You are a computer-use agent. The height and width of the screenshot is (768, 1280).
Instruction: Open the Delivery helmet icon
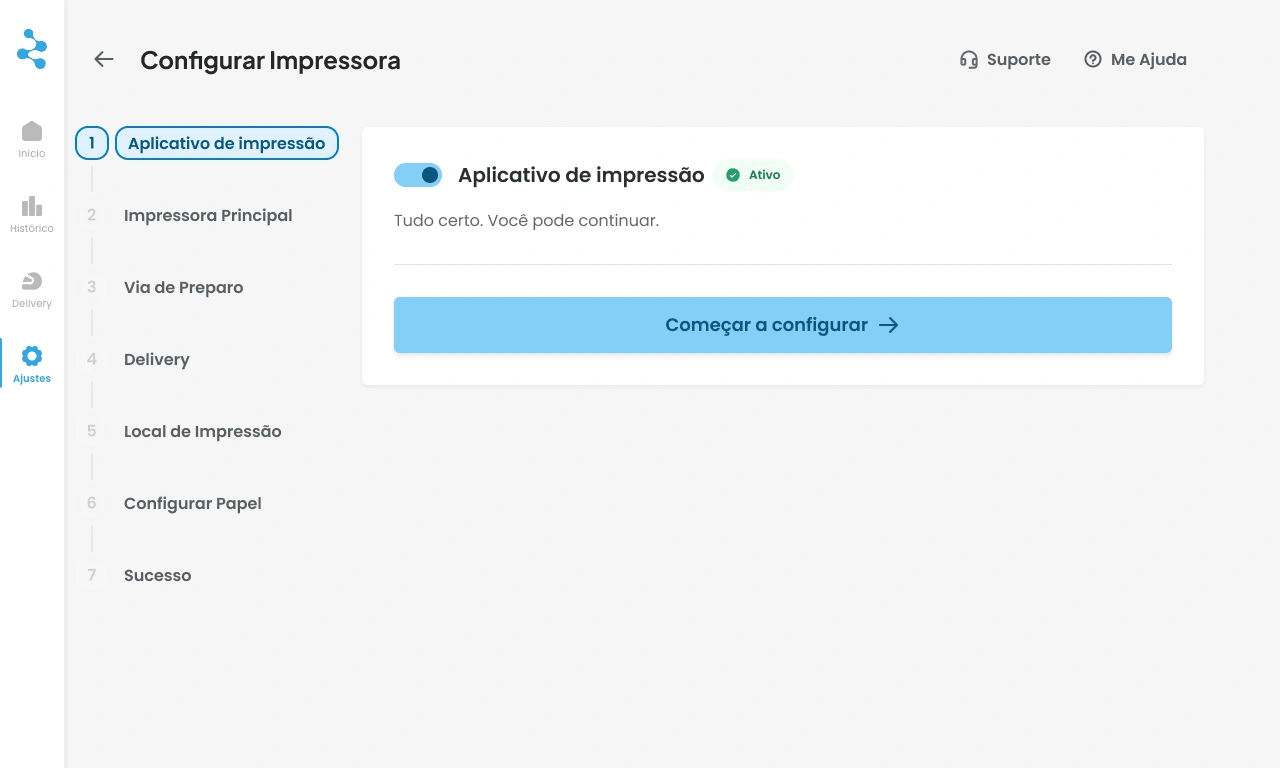coord(32,281)
